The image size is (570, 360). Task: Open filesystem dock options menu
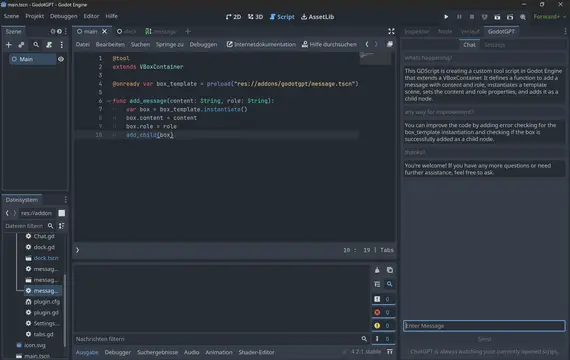(x=65, y=200)
